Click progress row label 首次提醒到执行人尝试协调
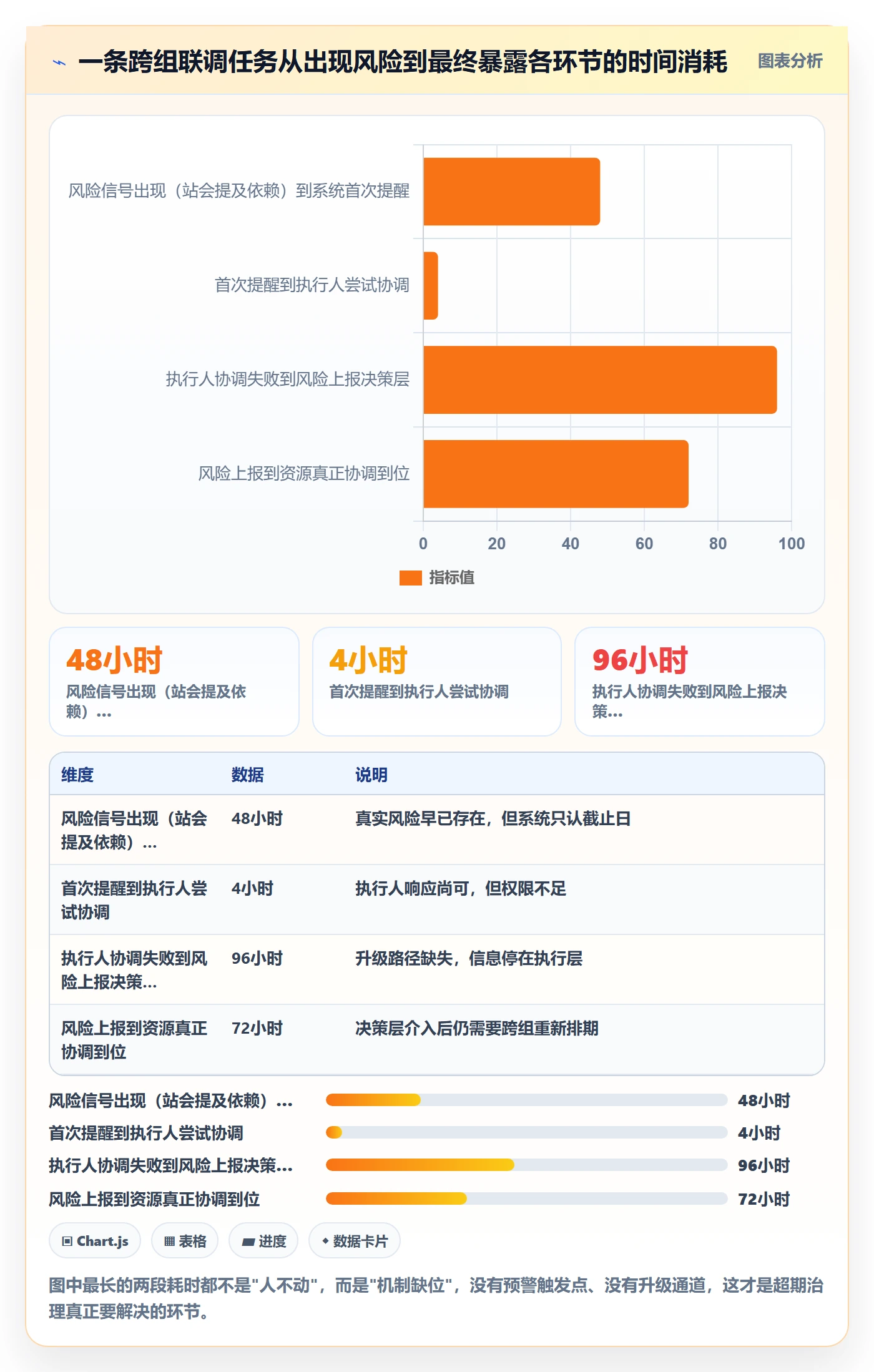874x1372 pixels. (146, 1133)
